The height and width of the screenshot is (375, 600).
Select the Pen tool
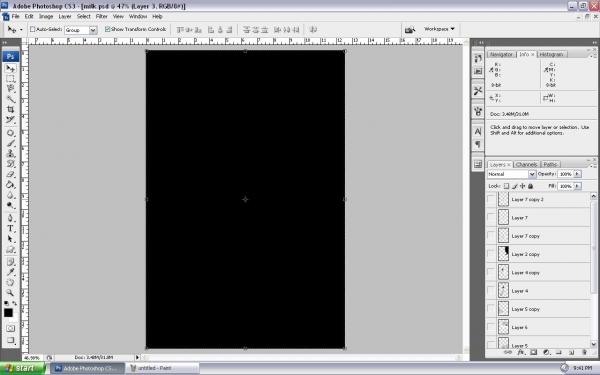[10, 218]
